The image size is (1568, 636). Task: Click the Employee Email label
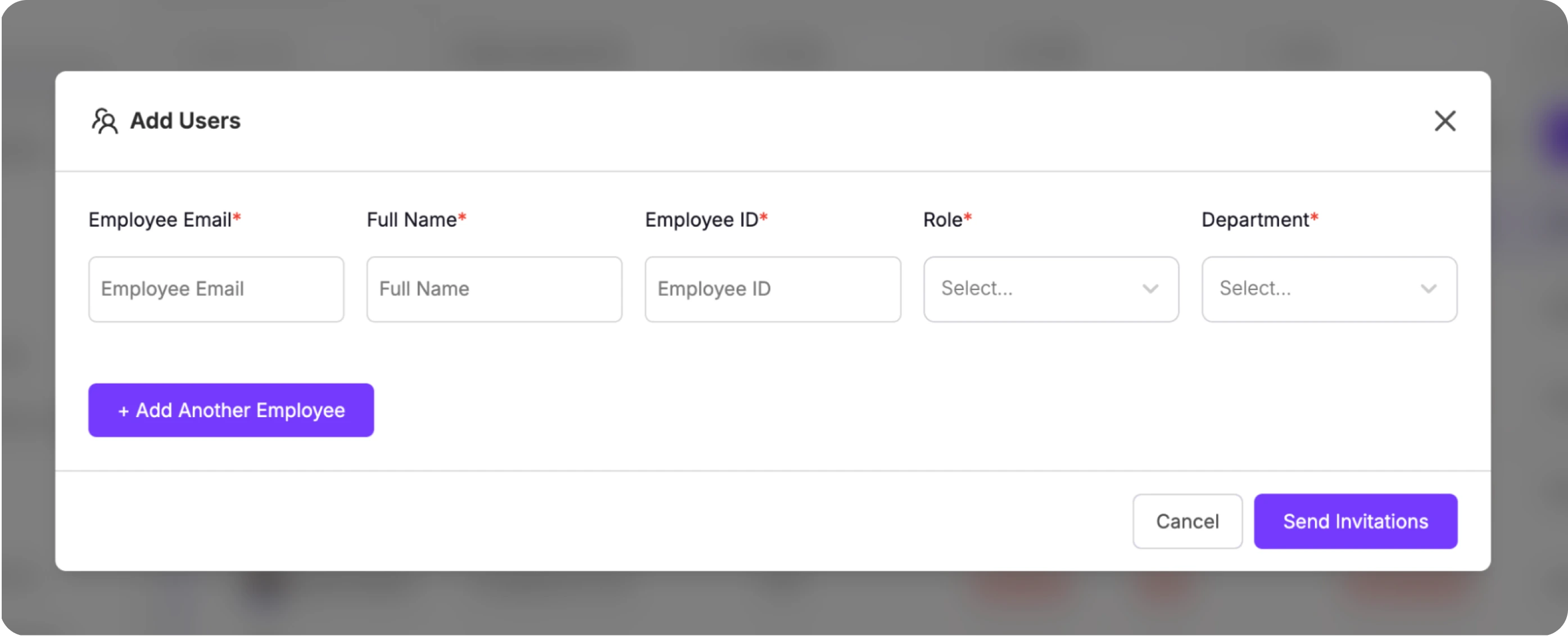pyautogui.click(x=165, y=219)
